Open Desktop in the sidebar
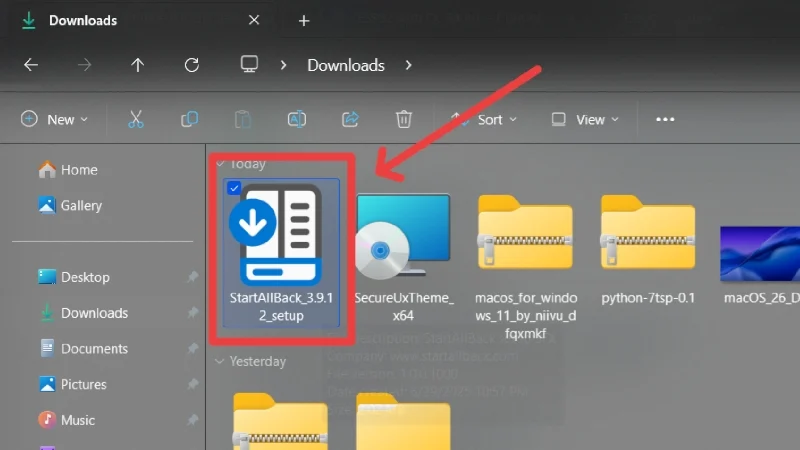This screenshot has height=450, width=800. pyautogui.click(x=85, y=277)
